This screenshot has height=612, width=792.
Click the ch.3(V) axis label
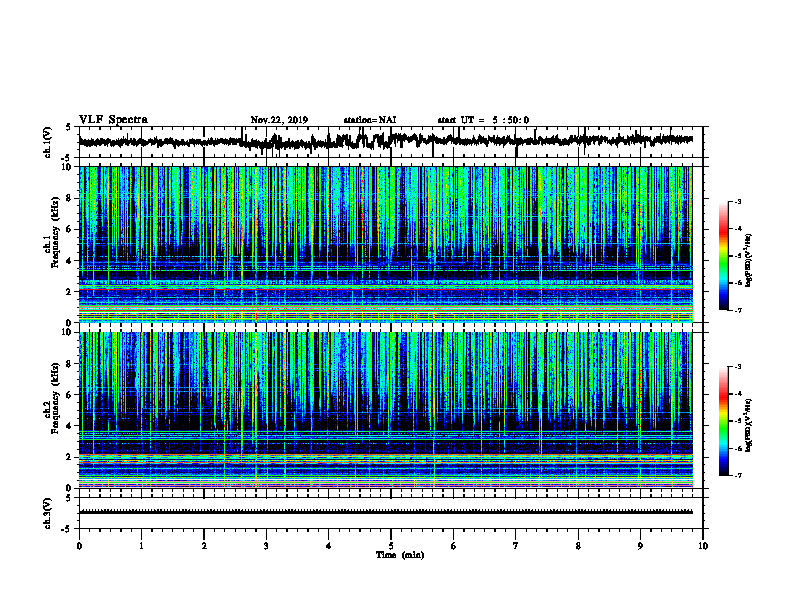48,513
